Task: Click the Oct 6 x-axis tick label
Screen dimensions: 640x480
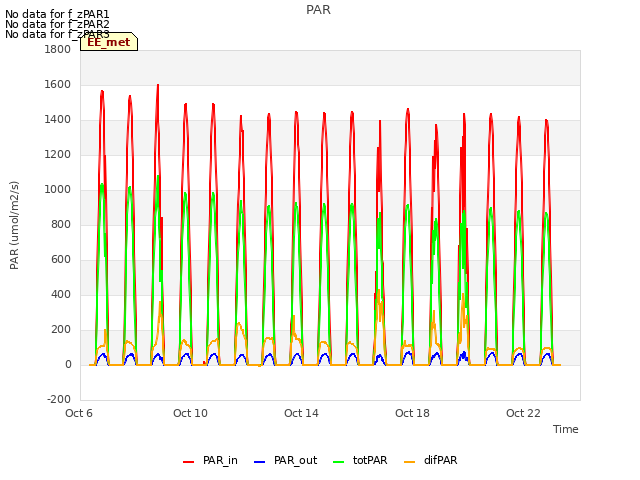Action: point(79,413)
